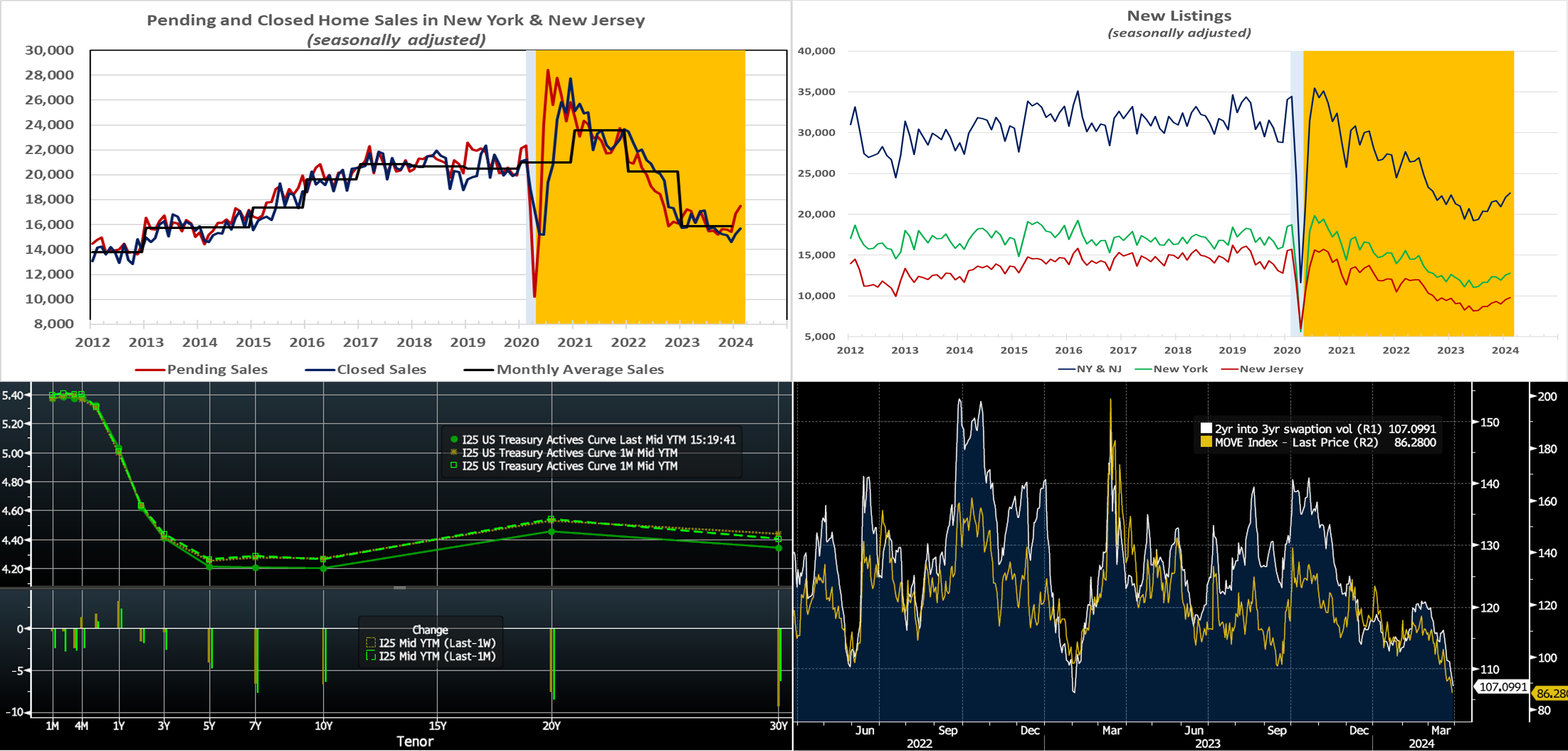Click asterisk marker for 1W Mid YTM curve
The image size is (1568, 751).
[x=454, y=452]
